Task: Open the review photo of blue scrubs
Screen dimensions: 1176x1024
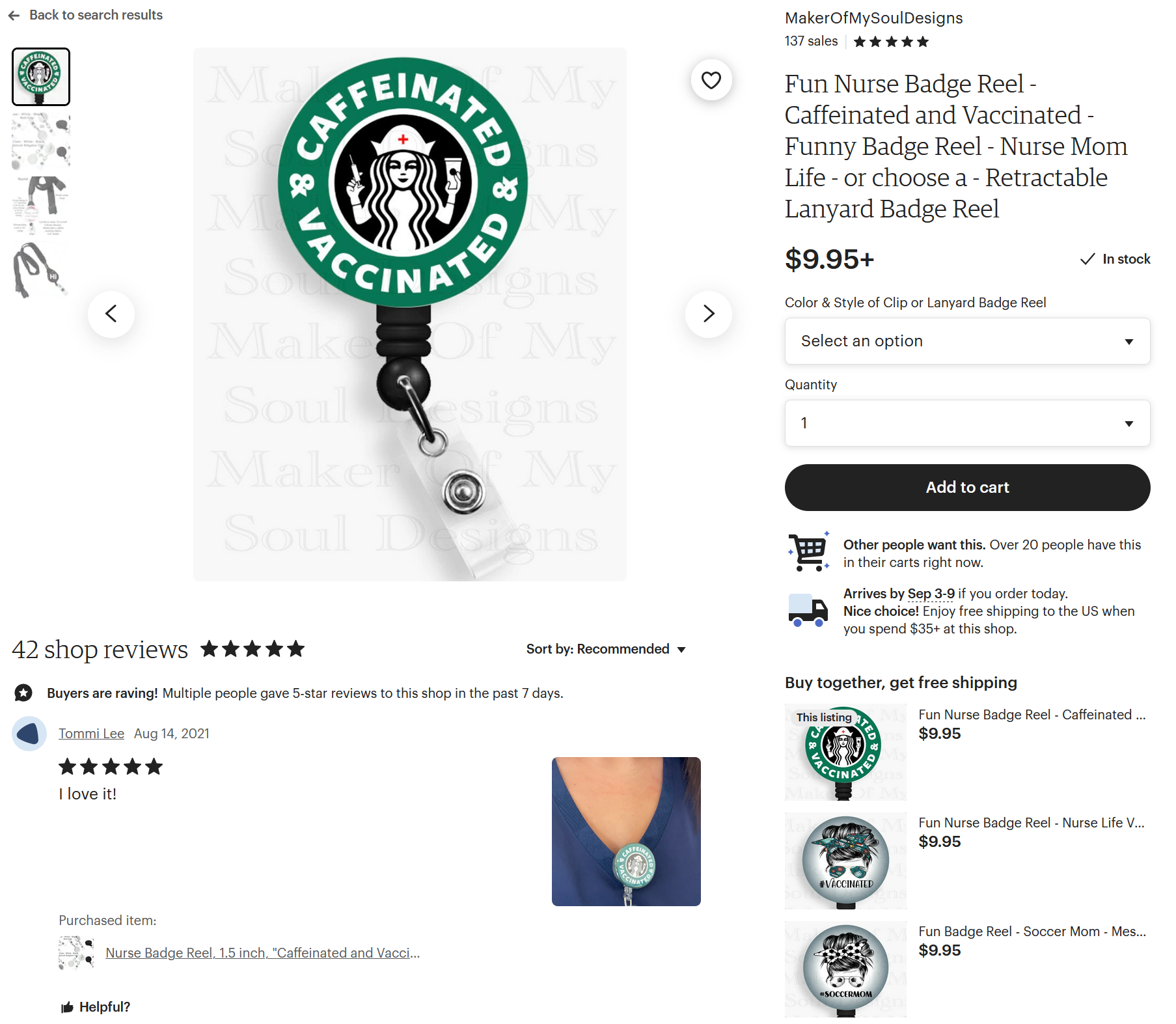Action: point(626,831)
